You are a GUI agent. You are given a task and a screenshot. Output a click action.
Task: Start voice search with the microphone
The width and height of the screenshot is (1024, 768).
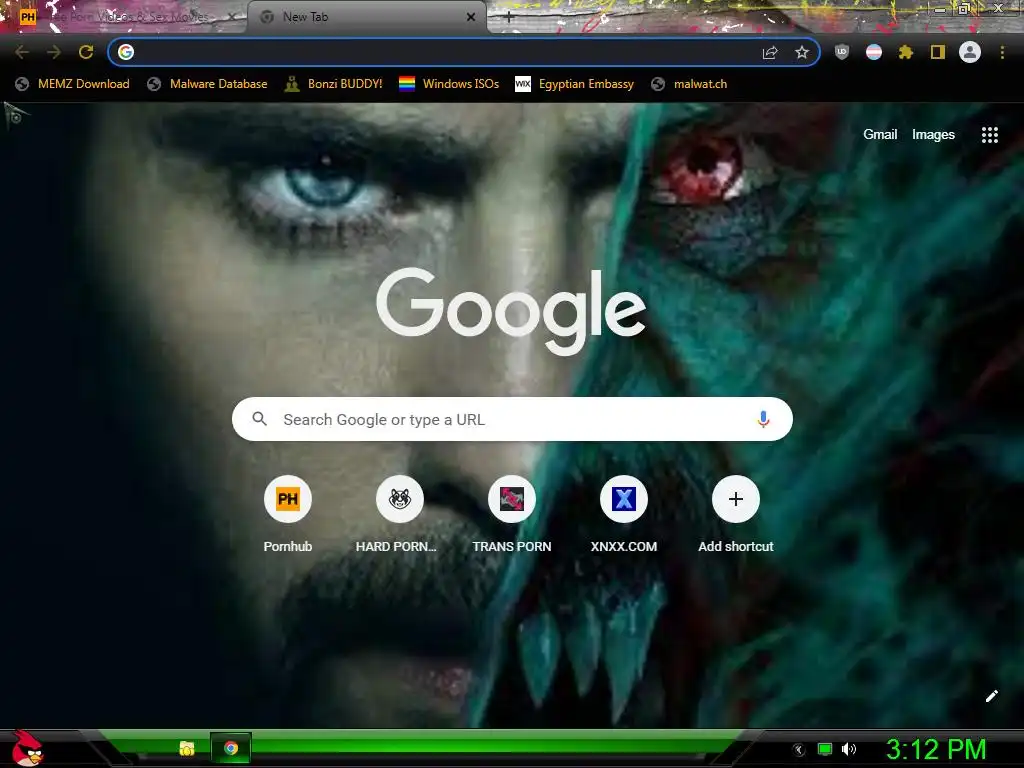763,419
